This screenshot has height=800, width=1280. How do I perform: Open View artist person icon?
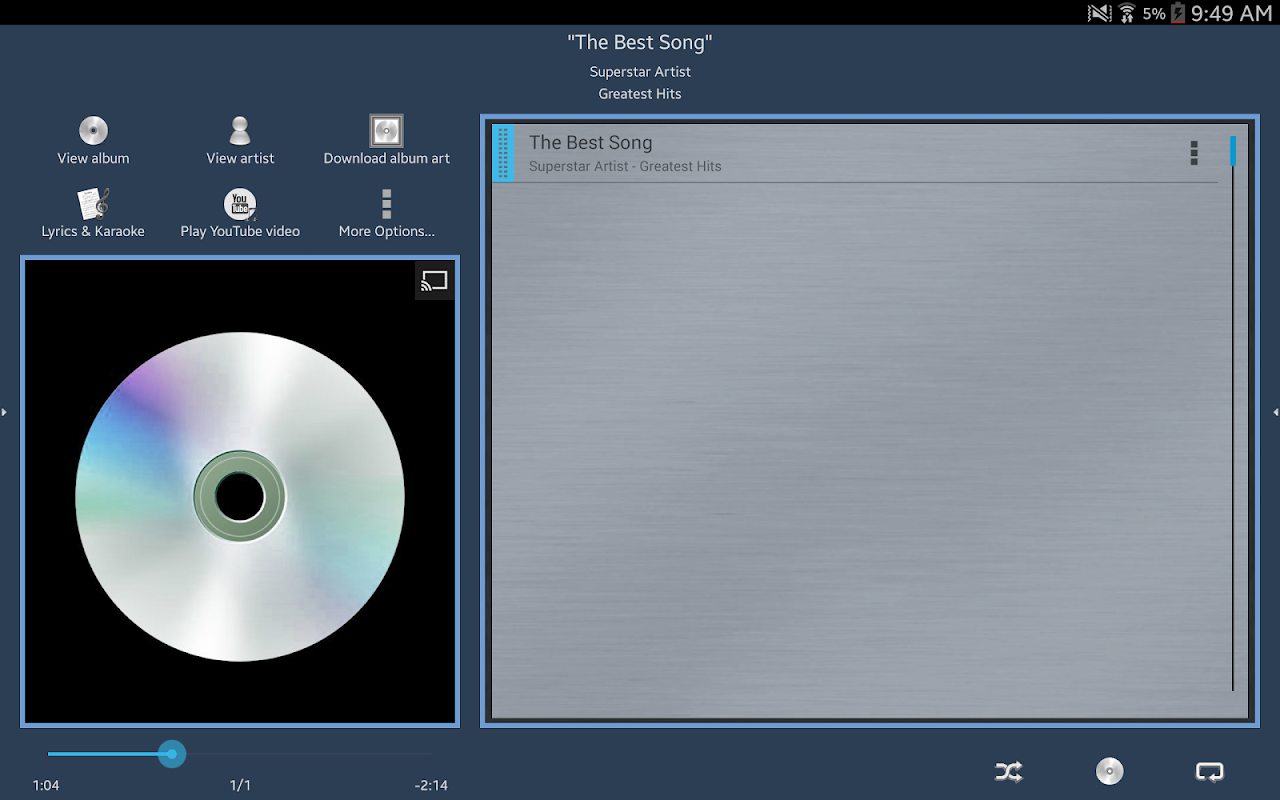click(x=240, y=131)
